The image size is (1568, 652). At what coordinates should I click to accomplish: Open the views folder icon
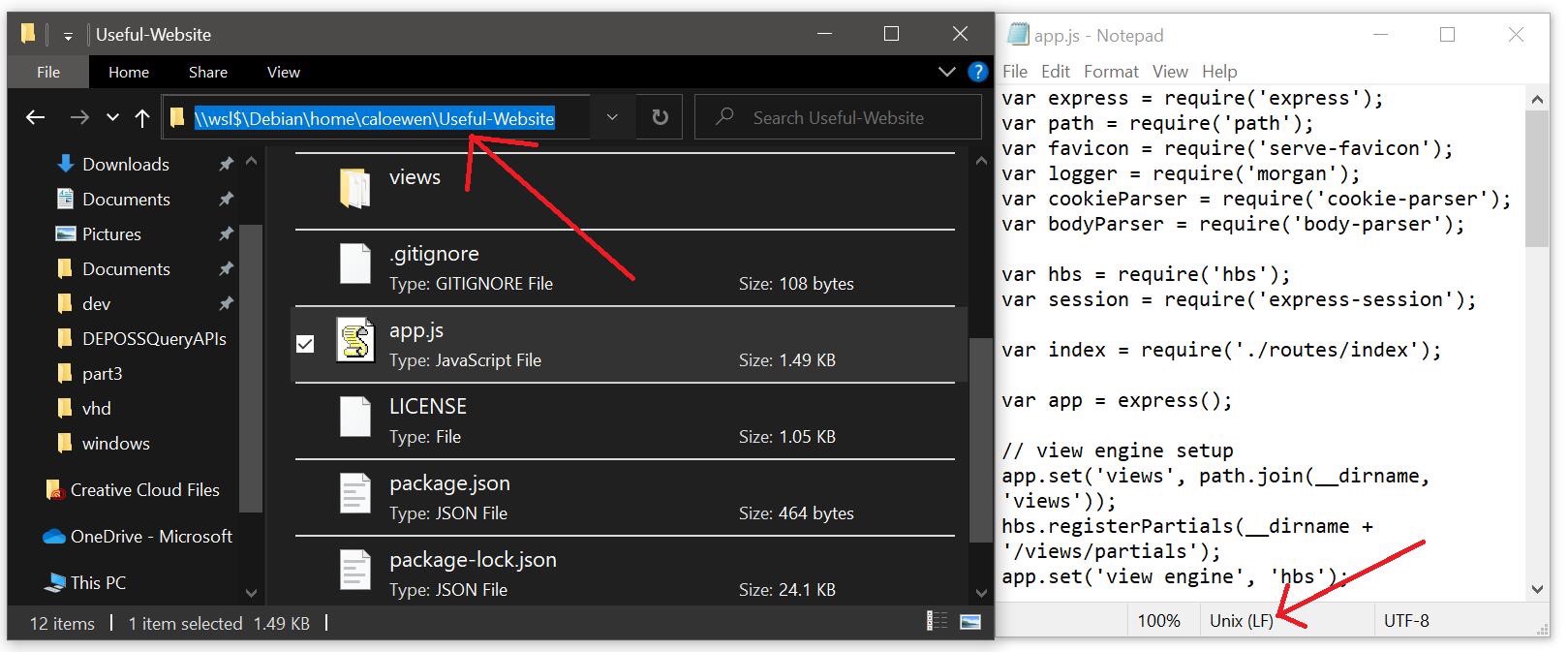355,187
